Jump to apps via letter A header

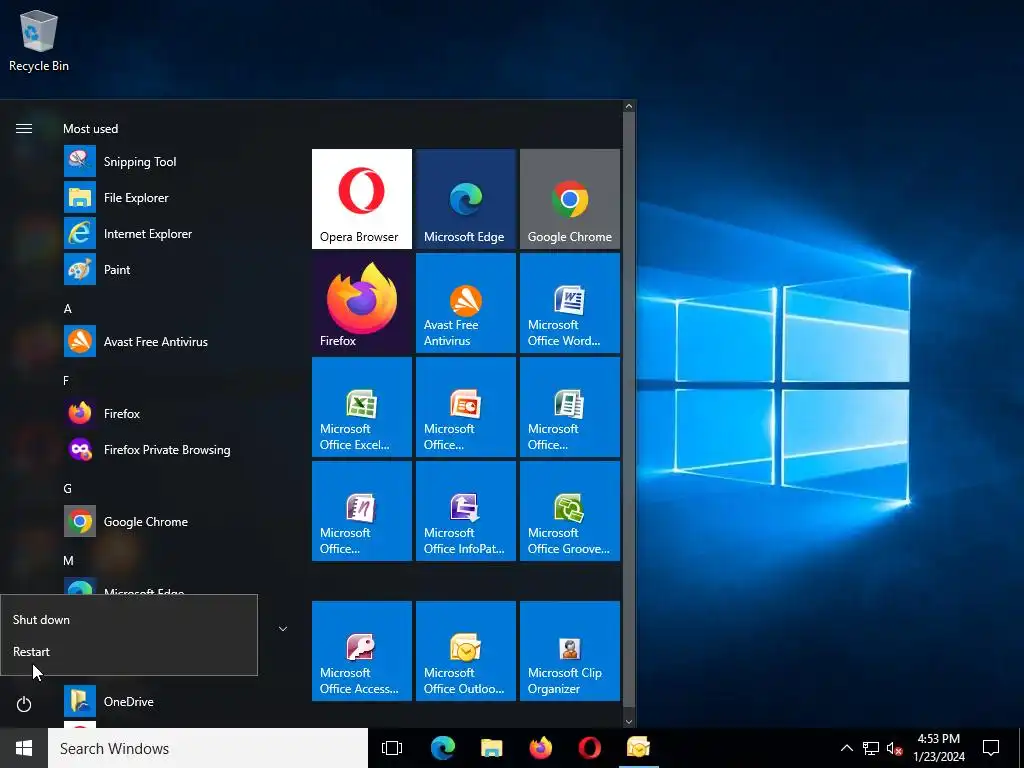(67, 309)
